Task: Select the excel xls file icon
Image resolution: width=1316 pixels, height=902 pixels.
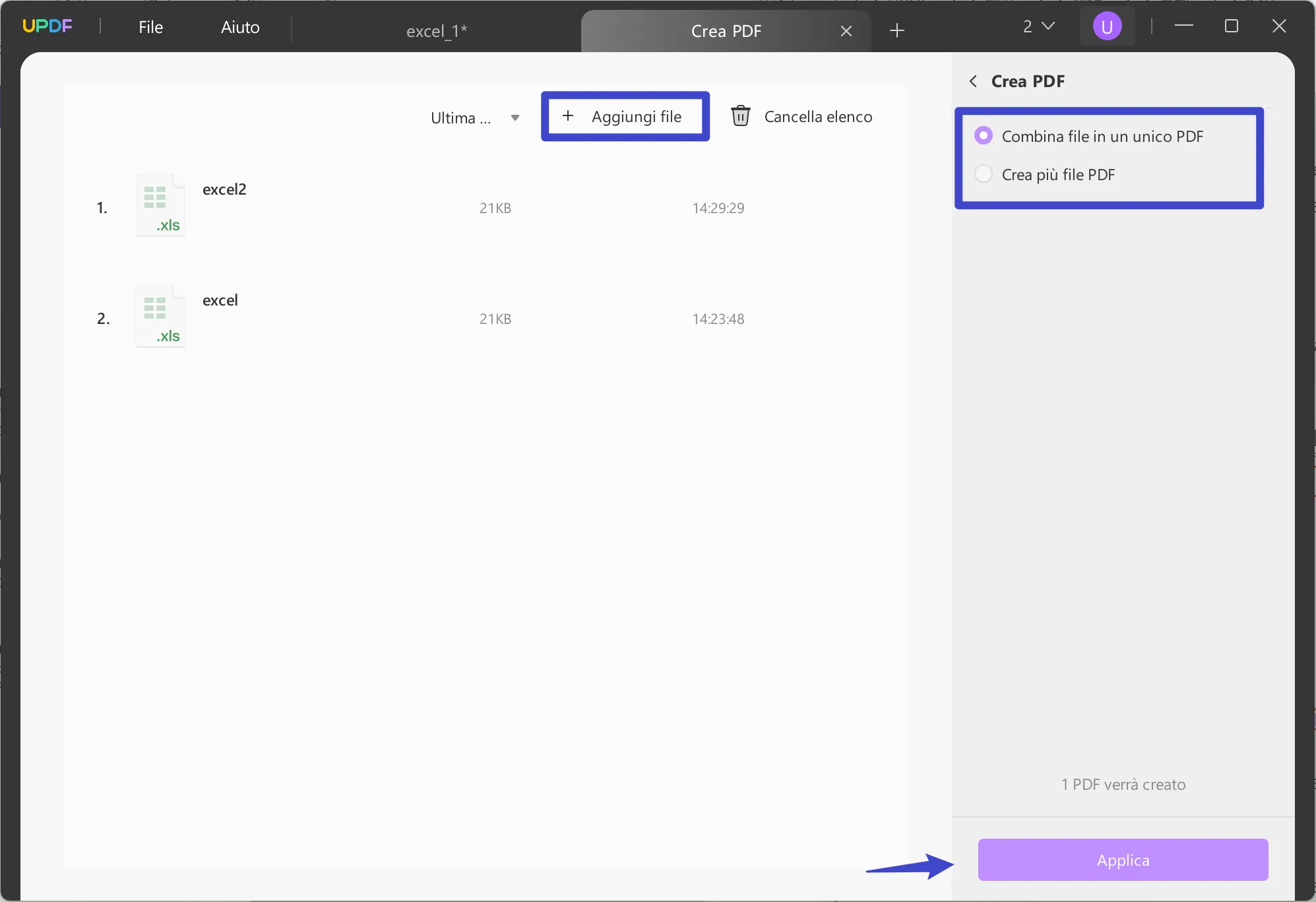Action: point(160,316)
